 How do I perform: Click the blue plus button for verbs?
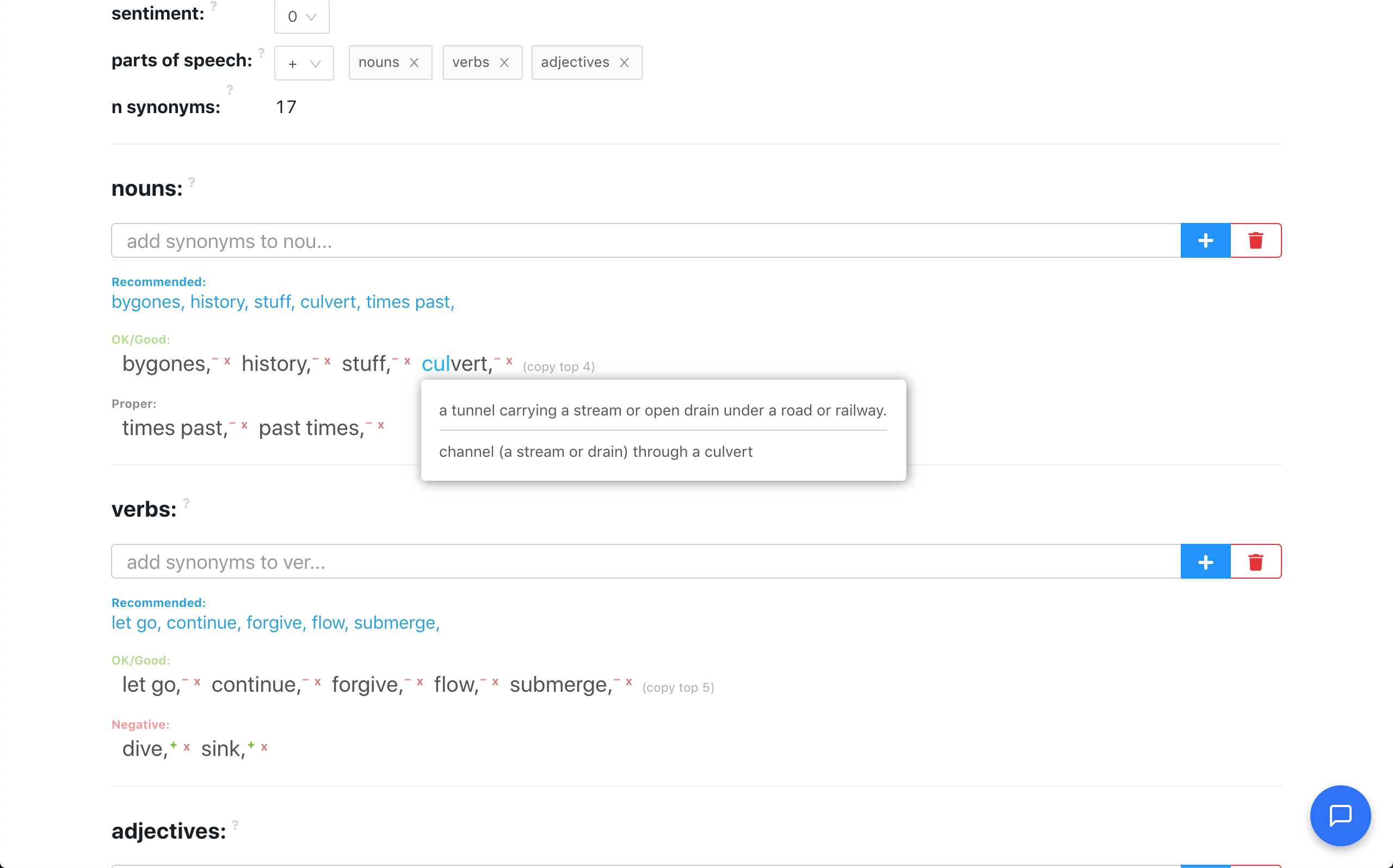click(x=1205, y=561)
